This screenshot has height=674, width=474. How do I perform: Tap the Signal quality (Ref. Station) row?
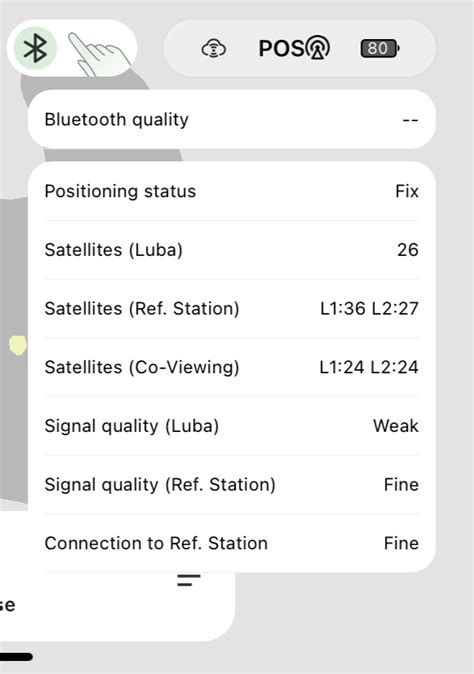coord(232,484)
